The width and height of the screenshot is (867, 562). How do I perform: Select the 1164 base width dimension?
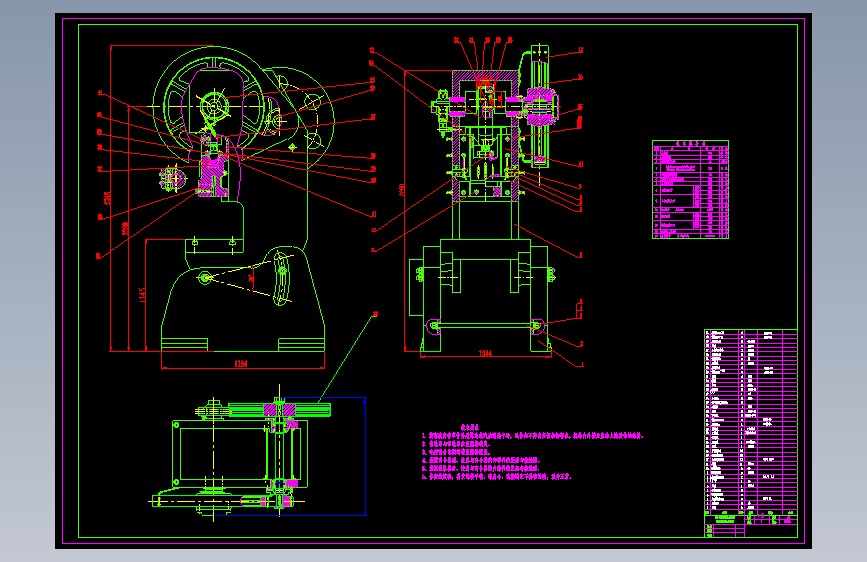point(241,363)
